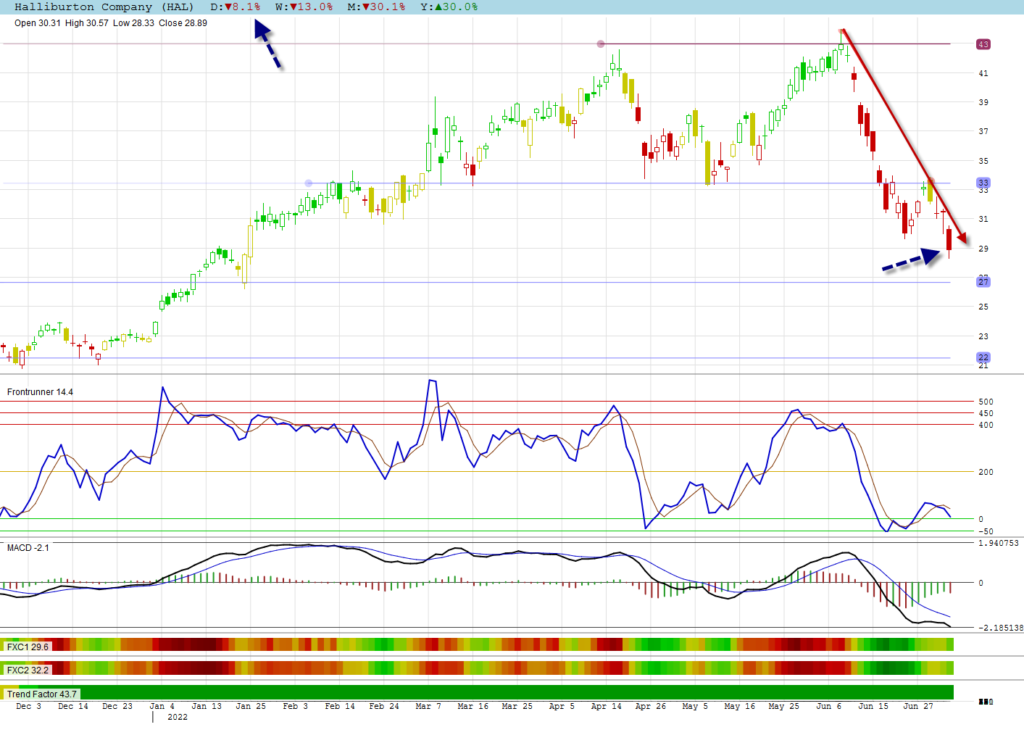Viewport: 1024px width, 735px height.
Task: Select the highlighted 33 price level tag
Action: pos(983,183)
